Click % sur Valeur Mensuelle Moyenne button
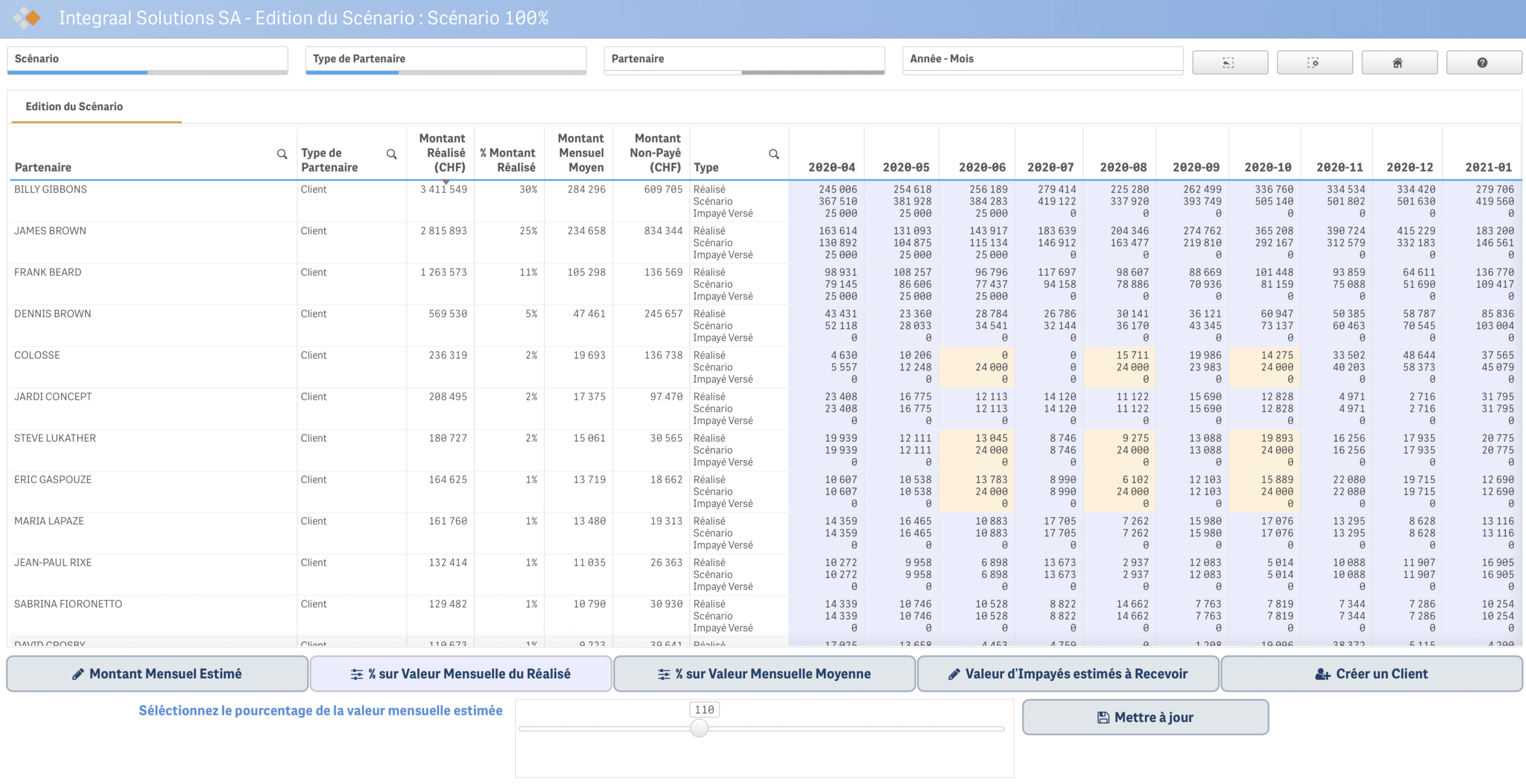 764,674
